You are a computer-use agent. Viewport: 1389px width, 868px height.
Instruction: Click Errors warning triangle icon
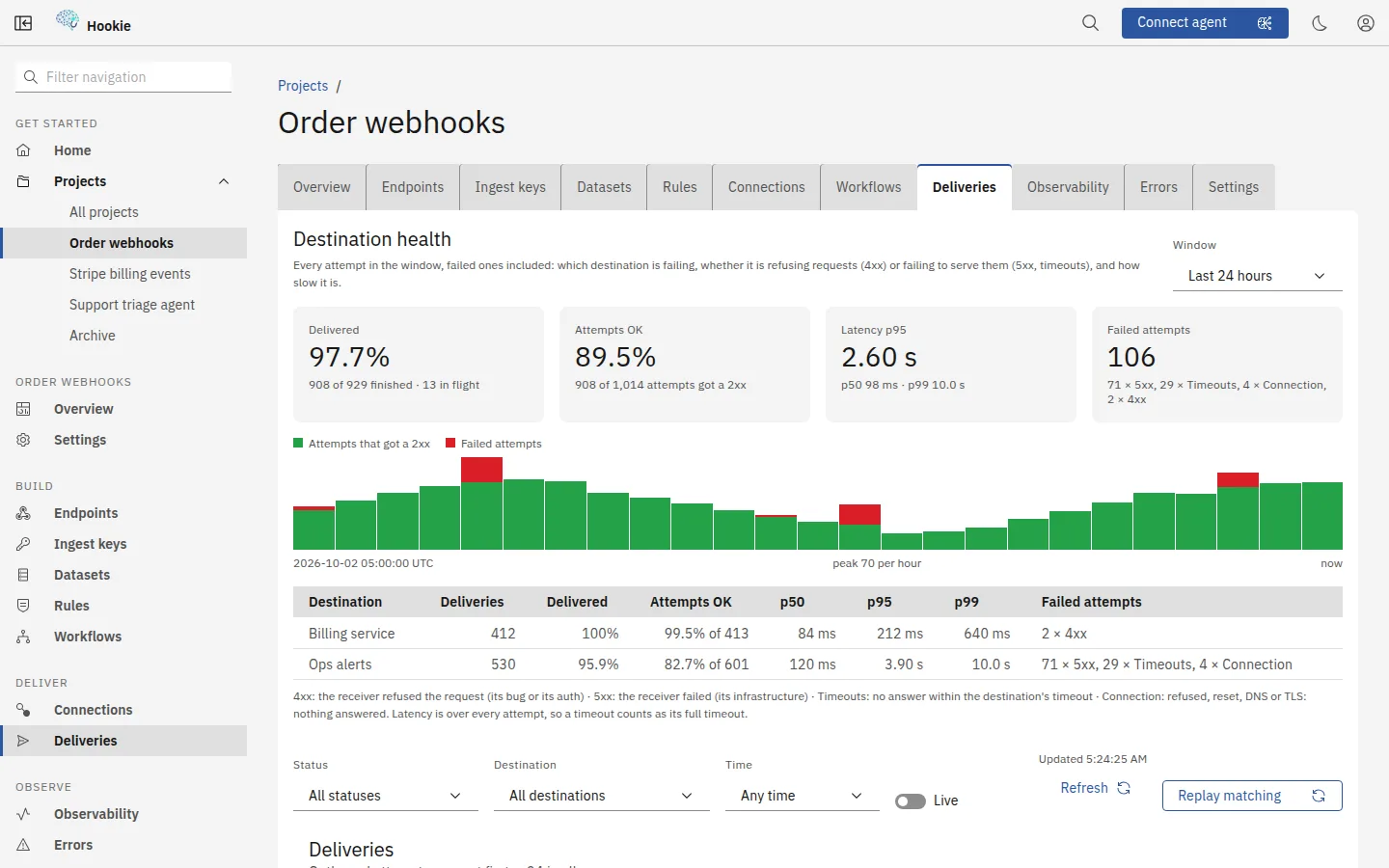point(24,845)
